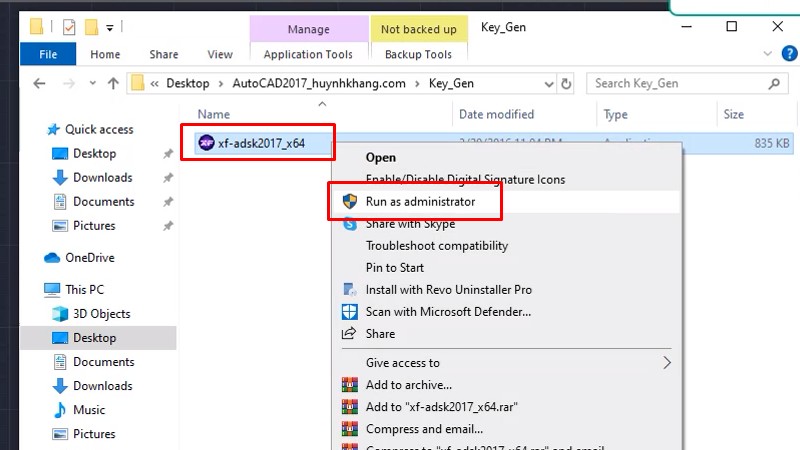
Task: Click the Microsoft Defender shield icon
Action: (350, 312)
